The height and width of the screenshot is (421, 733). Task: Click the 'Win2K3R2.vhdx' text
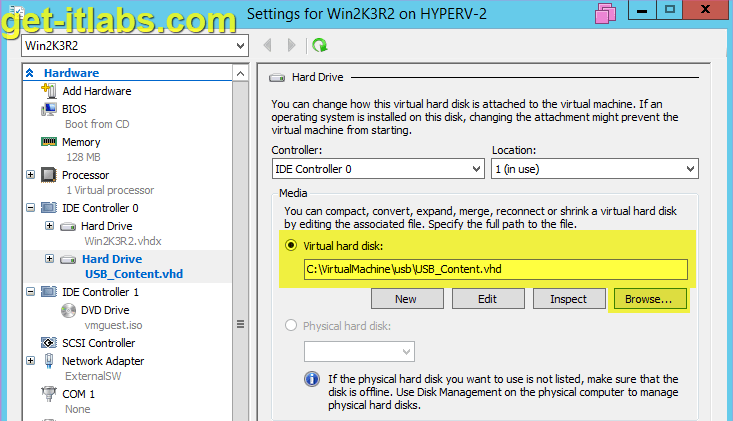point(123,241)
